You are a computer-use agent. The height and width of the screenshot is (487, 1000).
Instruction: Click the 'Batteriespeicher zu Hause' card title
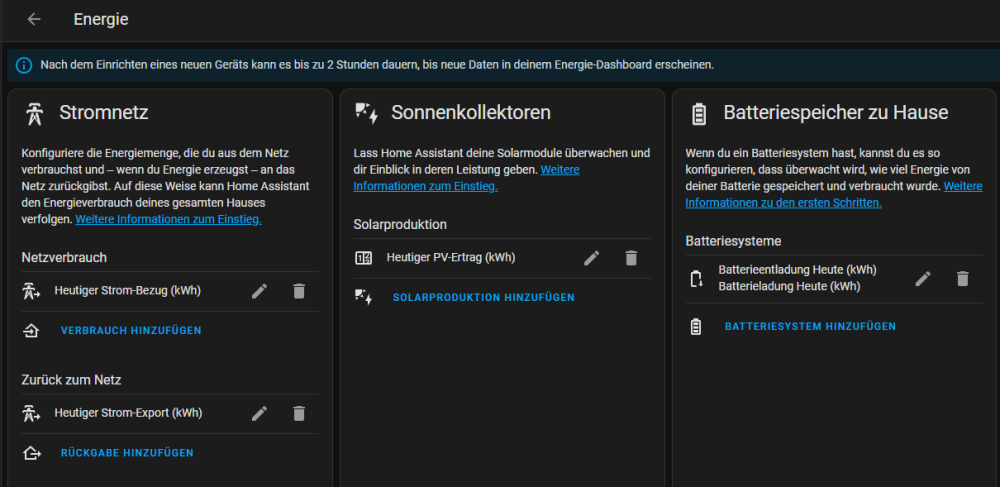point(835,113)
